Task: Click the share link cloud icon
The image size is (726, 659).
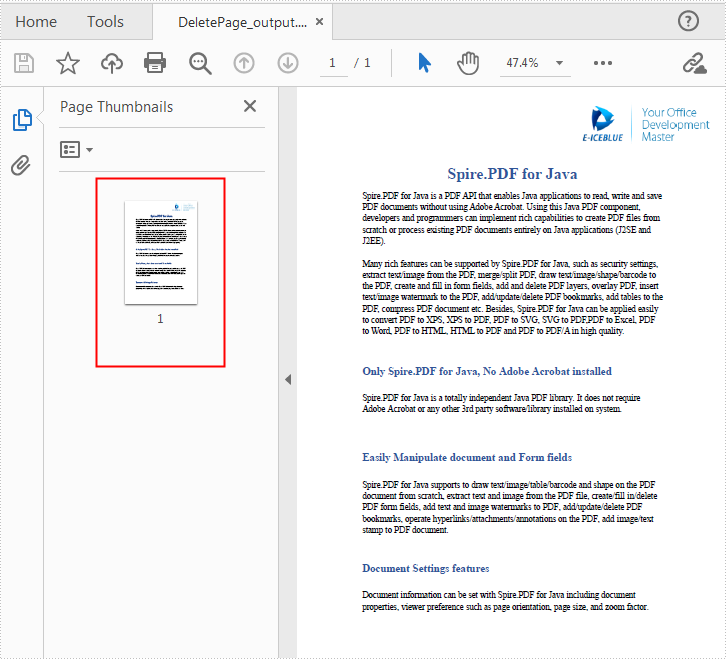Action: [x=695, y=63]
